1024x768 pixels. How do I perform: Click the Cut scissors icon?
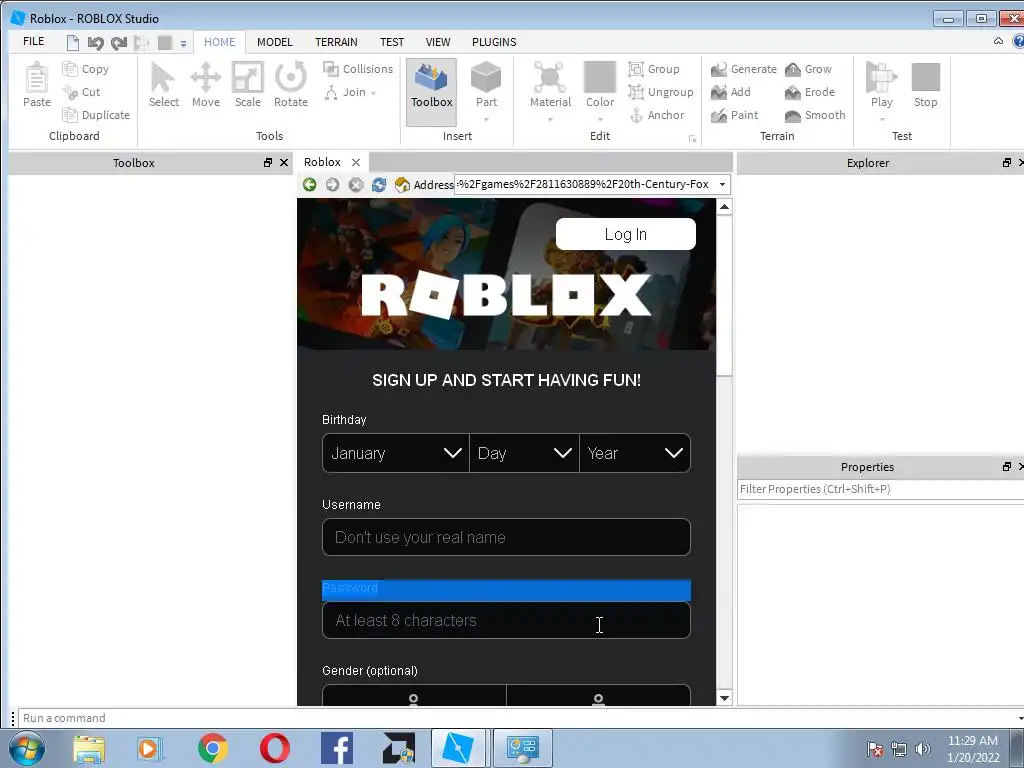(69, 92)
